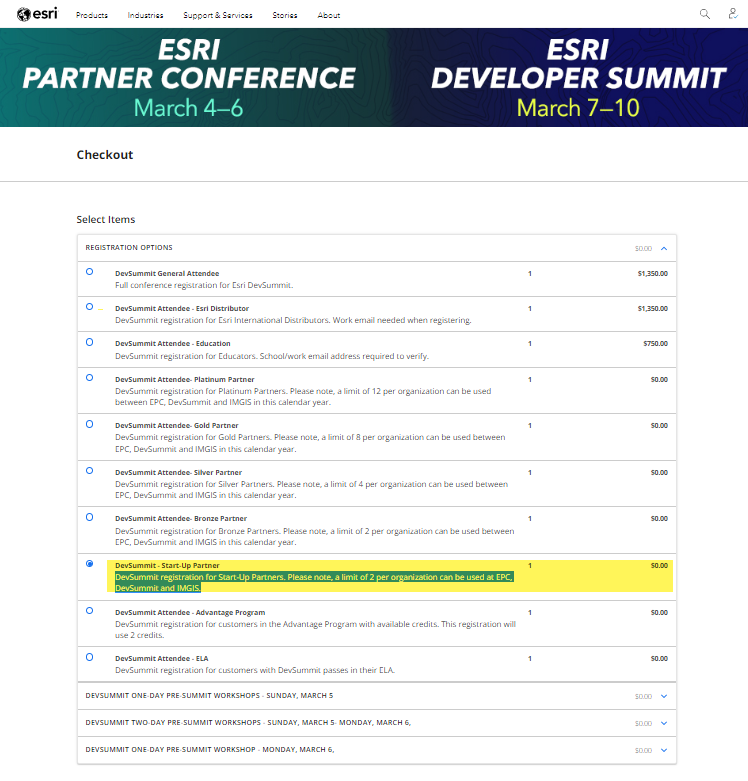Click the Platinum Partner 12 per organization description
Image resolution: width=748 pixels, height=781 pixels.
point(303,396)
